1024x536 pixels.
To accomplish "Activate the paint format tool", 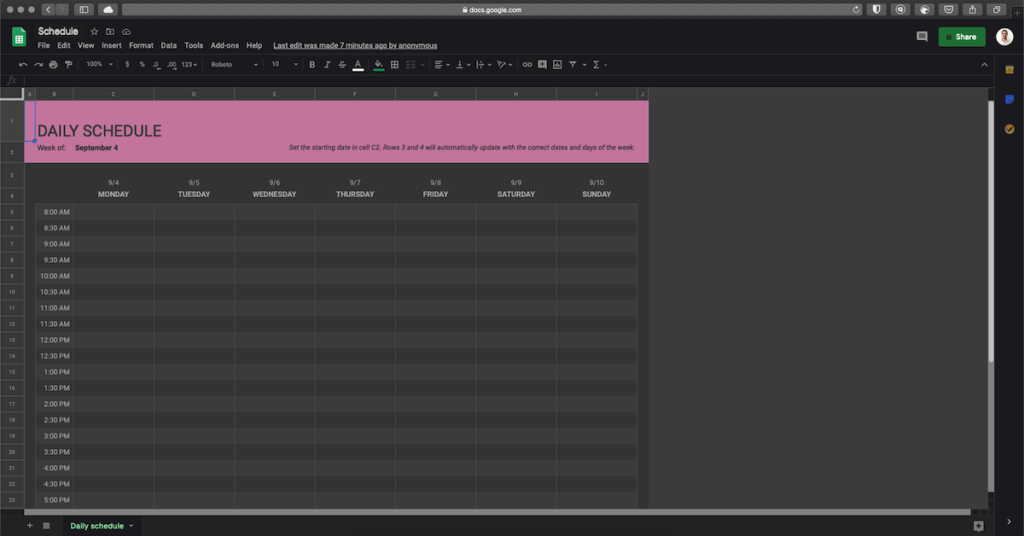I will coord(69,65).
